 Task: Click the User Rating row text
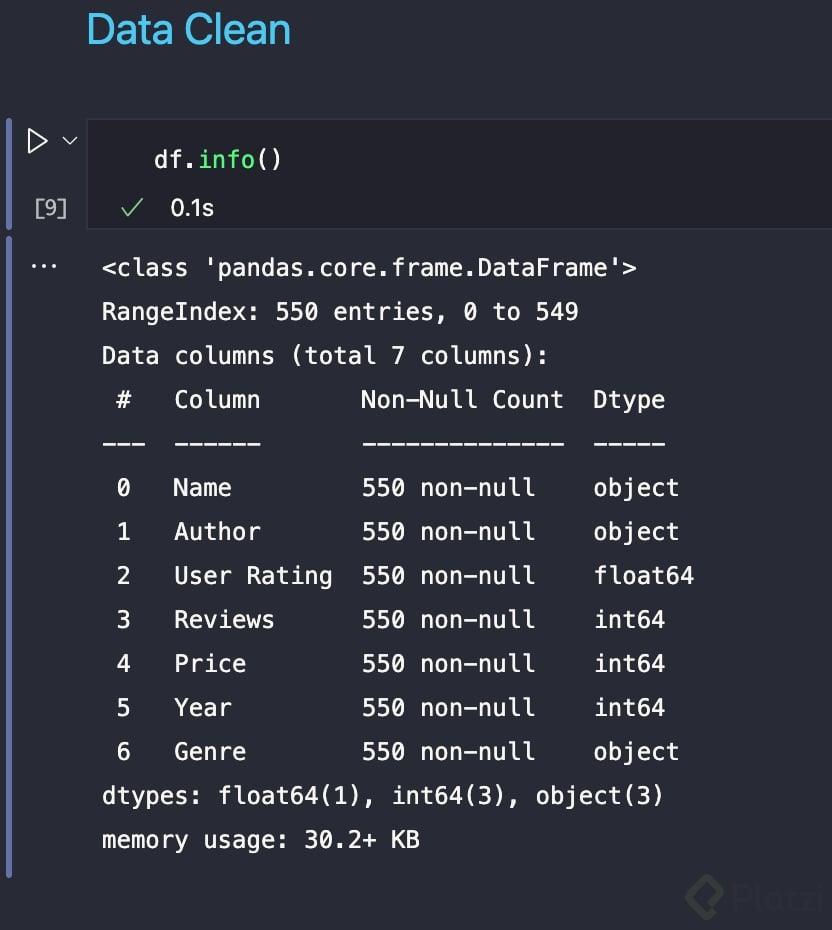[x=253, y=576]
